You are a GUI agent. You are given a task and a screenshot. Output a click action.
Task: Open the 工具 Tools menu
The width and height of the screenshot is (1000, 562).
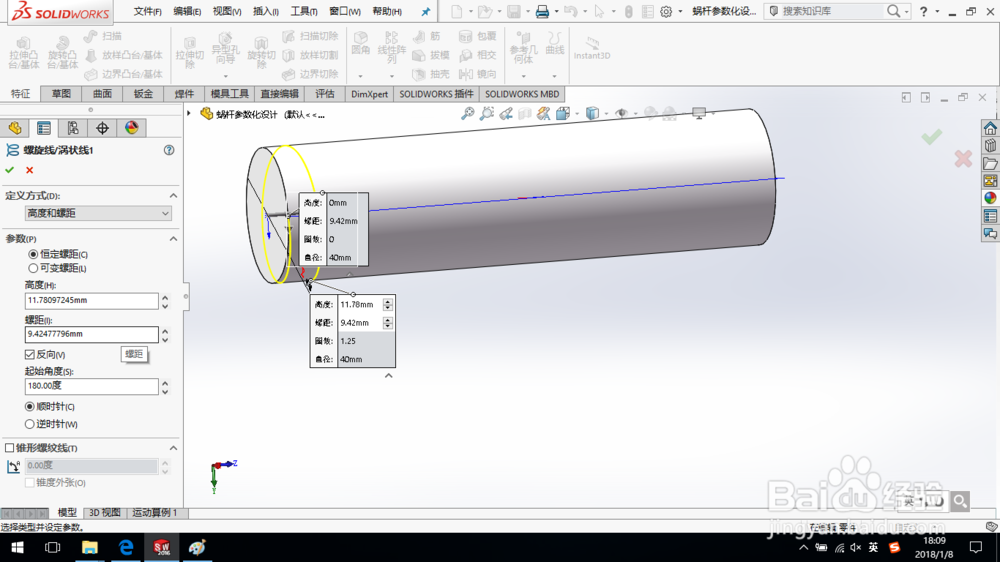(x=304, y=11)
